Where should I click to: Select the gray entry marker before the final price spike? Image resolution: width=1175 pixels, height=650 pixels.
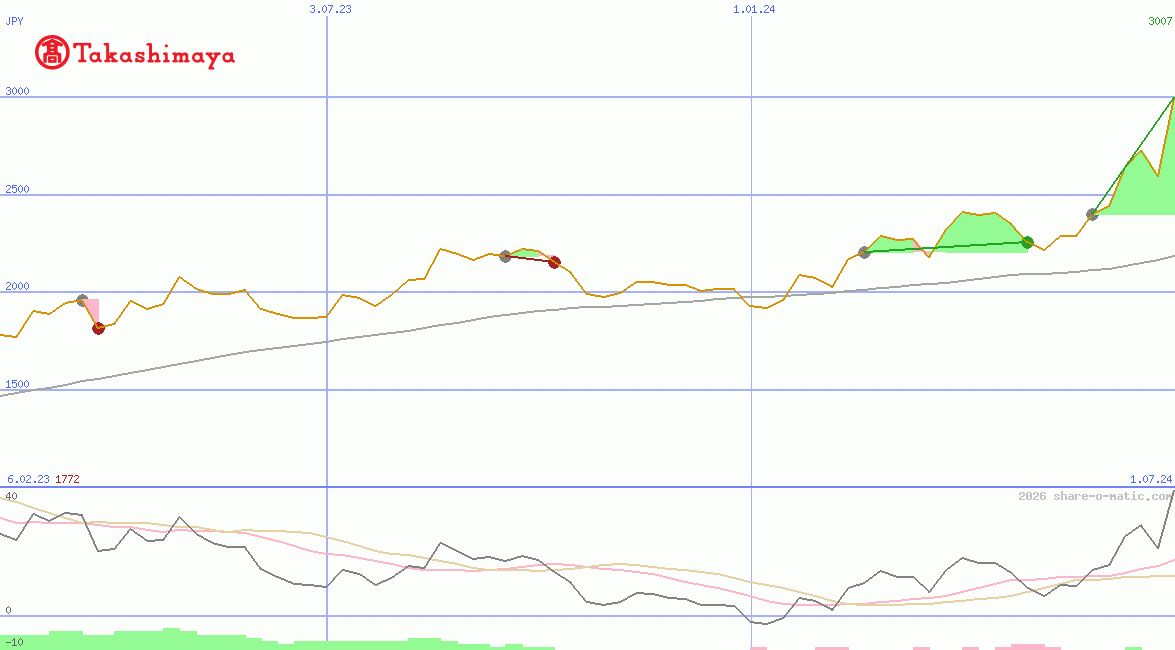(x=1092, y=214)
